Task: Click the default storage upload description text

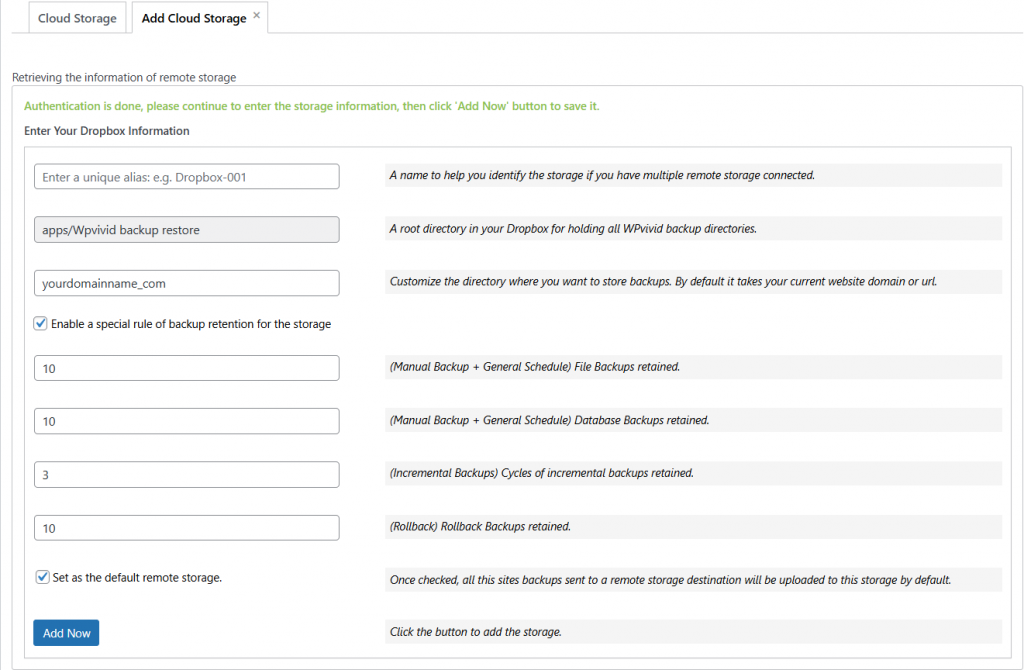Action: coord(670,579)
